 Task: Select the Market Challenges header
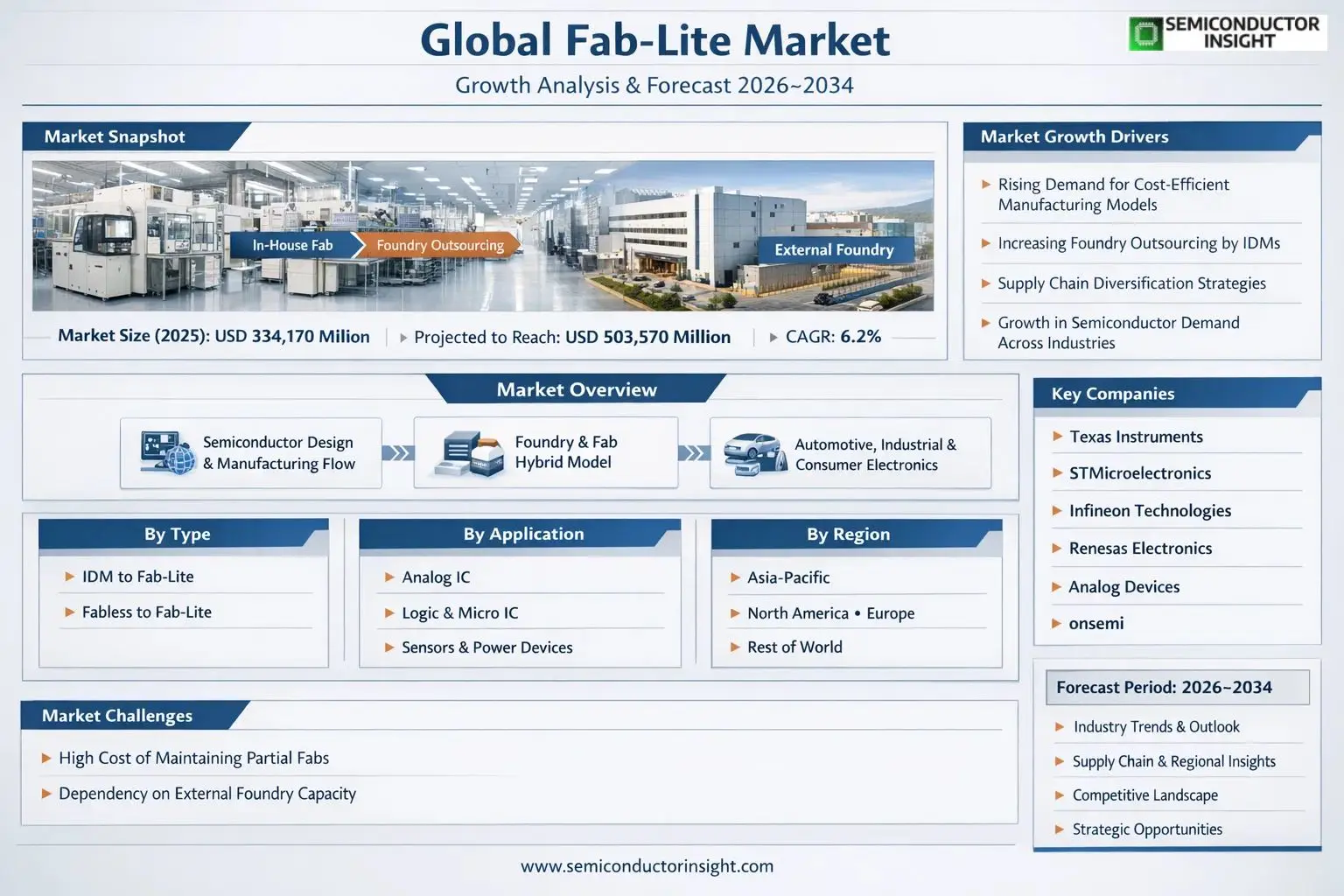[136, 715]
